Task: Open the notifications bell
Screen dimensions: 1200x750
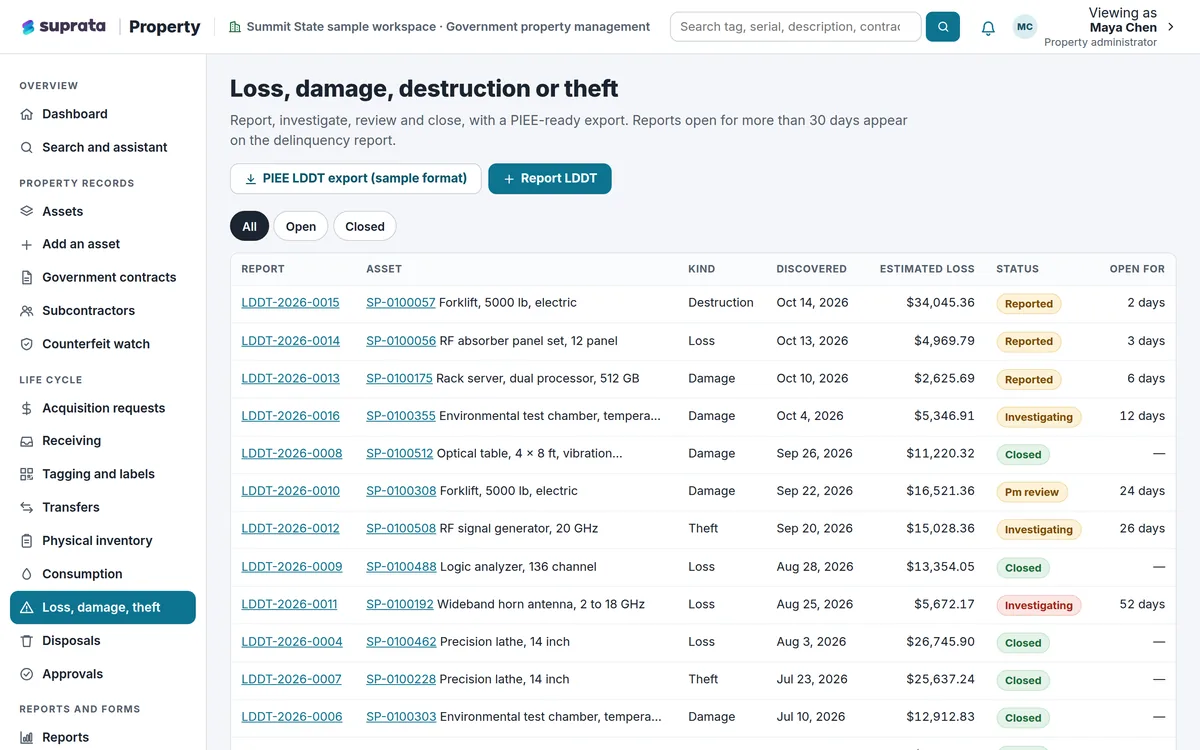Action: 988,28
